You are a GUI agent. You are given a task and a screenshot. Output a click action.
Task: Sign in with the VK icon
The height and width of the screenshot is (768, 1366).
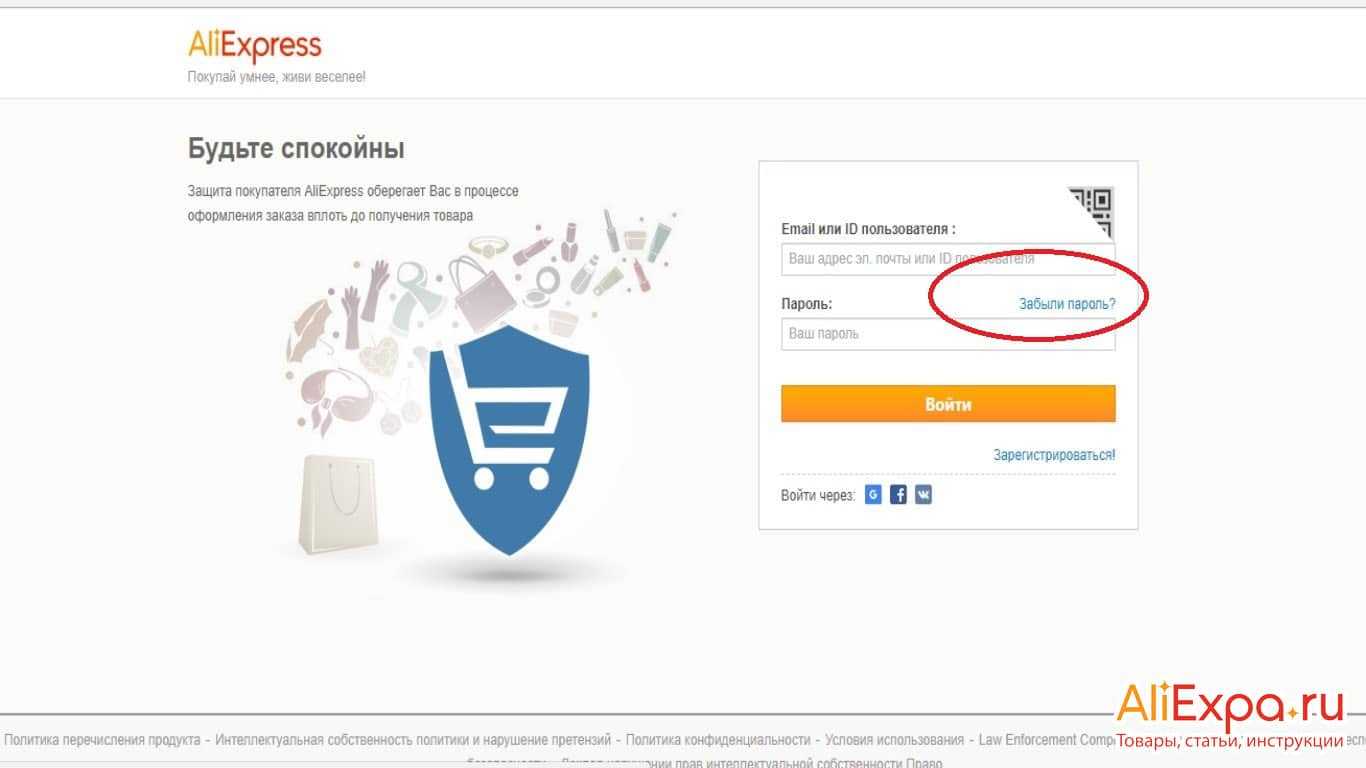click(923, 495)
